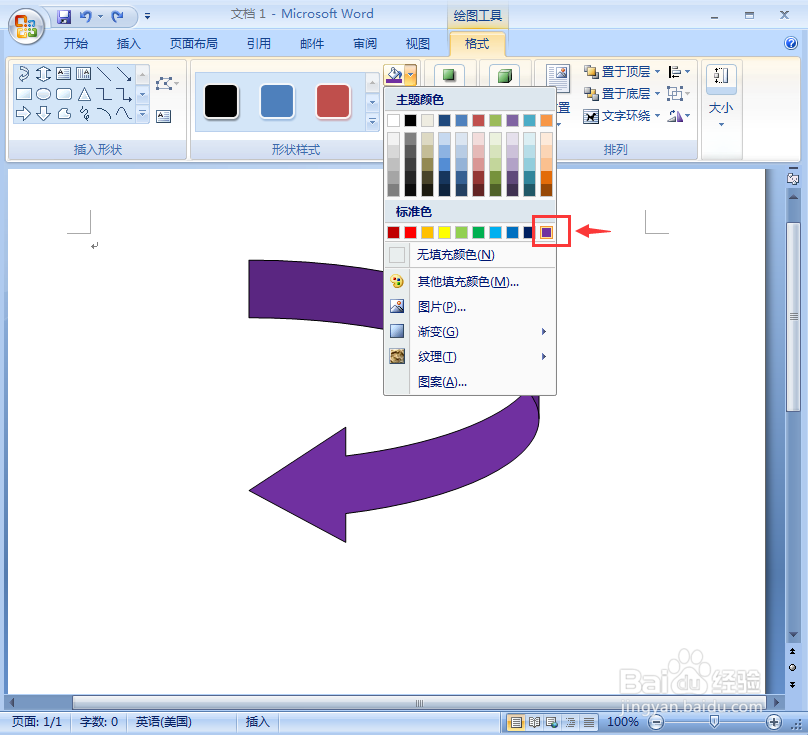Open the 页面布局 ribbon tab

194,44
